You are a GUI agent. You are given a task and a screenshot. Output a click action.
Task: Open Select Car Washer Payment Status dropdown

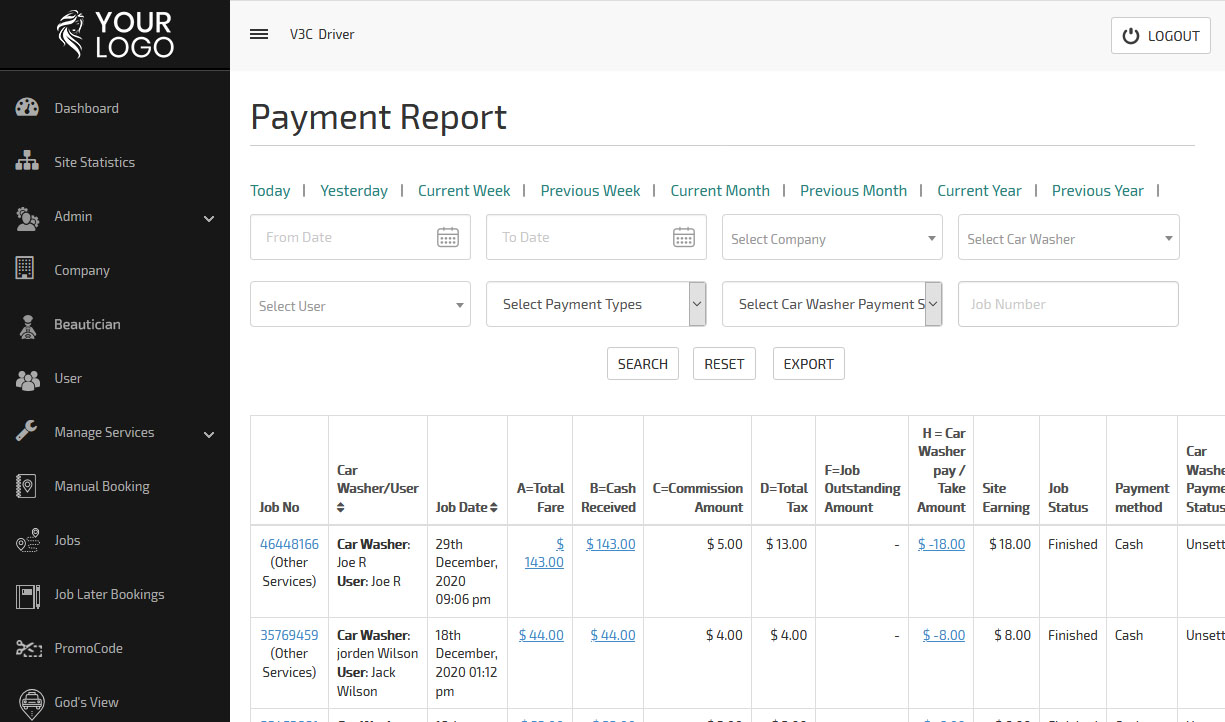click(832, 304)
